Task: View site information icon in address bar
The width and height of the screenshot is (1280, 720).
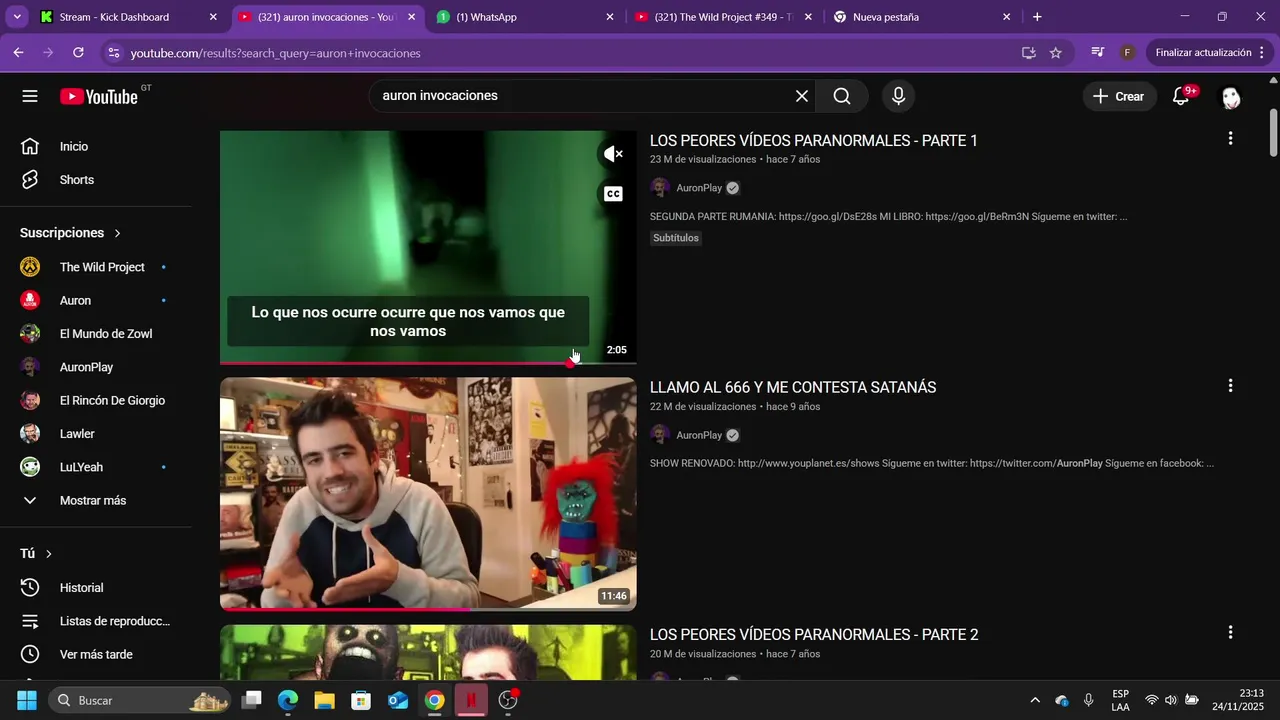Action: pos(113,53)
